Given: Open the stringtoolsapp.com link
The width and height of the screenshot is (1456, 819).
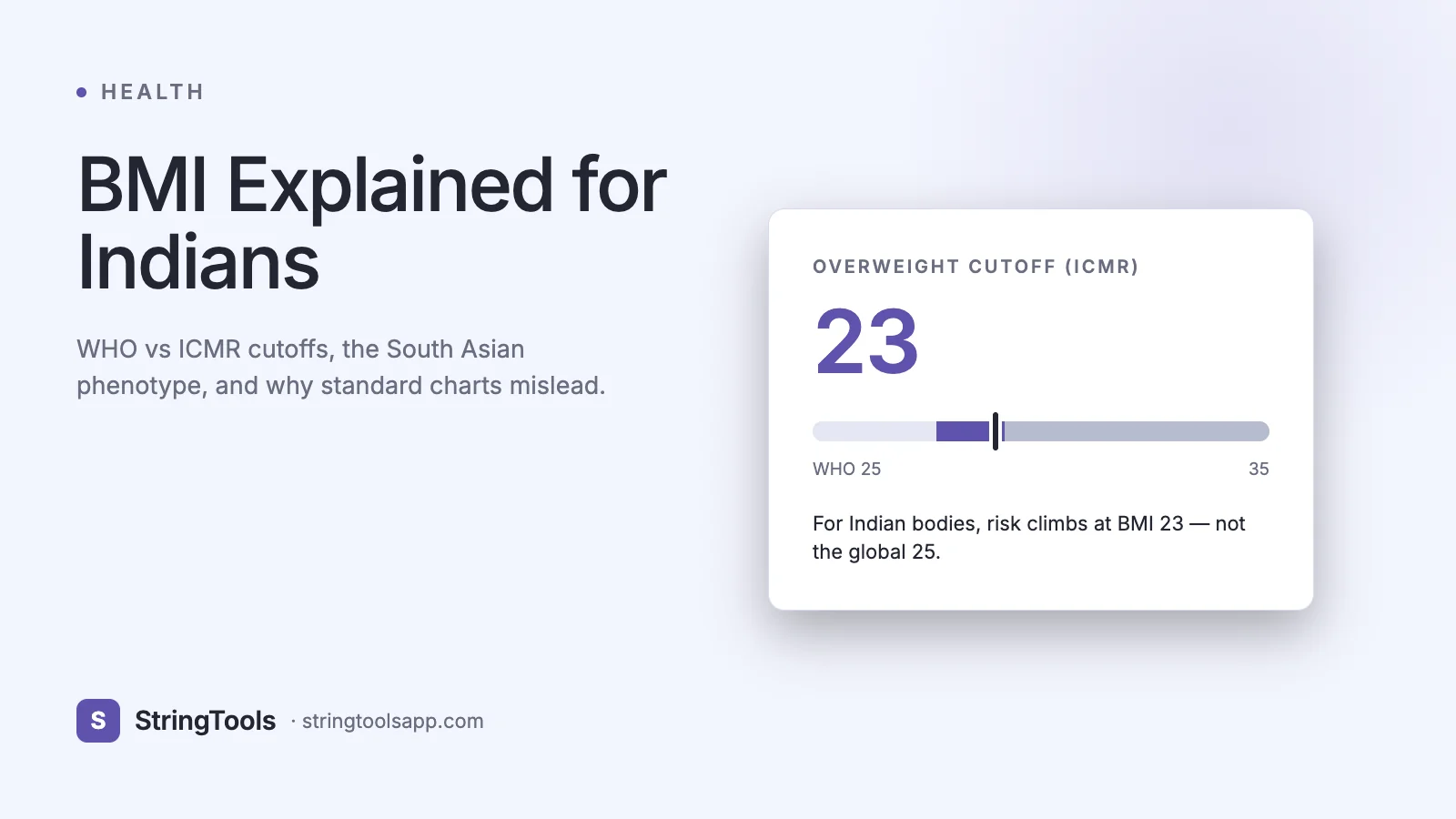Looking at the screenshot, I should pos(393,721).
